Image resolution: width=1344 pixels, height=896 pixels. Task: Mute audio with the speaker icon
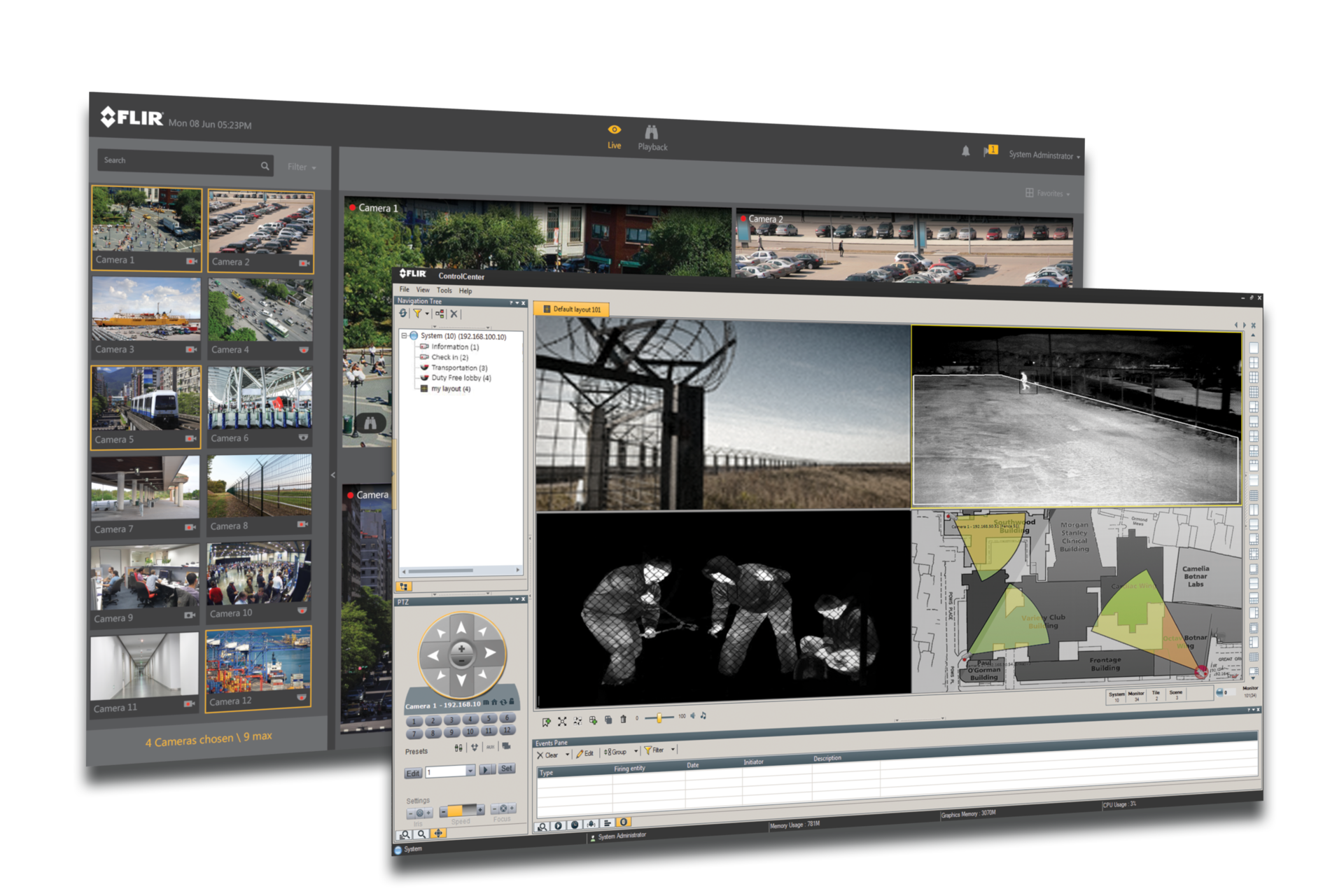[x=693, y=716]
